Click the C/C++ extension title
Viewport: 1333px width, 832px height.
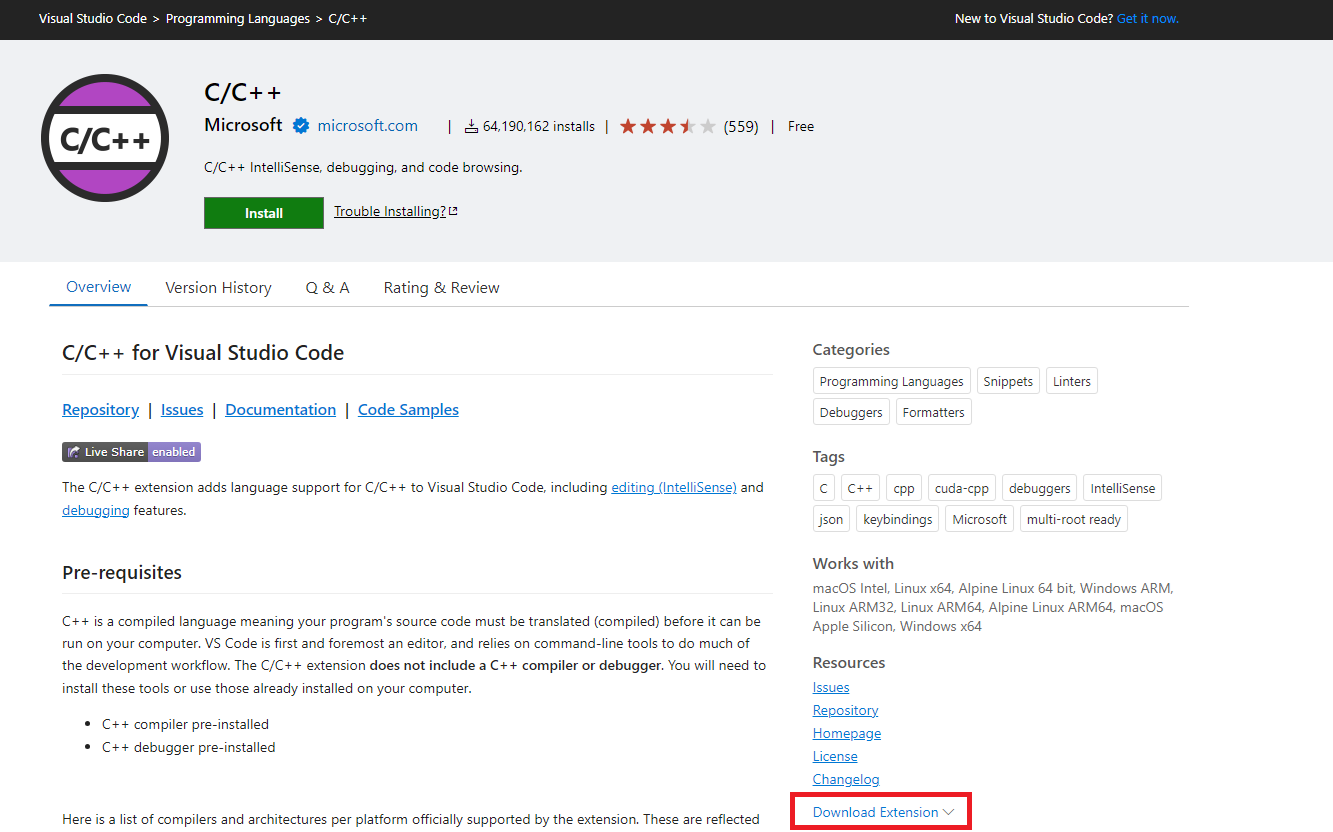[243, 92]
